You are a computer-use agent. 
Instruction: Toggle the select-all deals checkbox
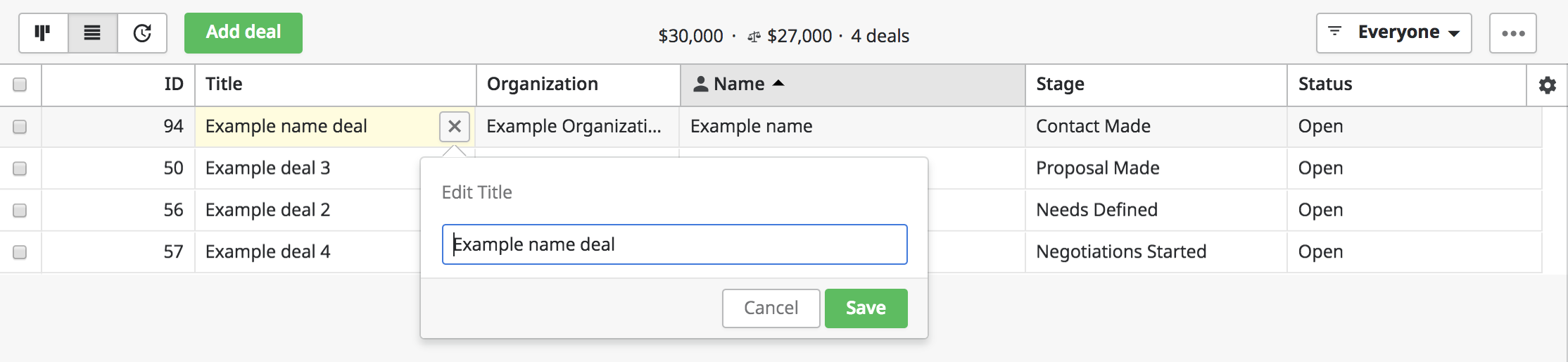point(20,85)
